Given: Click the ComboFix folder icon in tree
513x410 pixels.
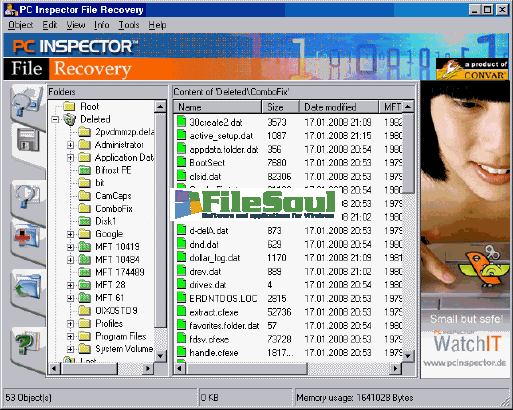Looking at the screenshot, I should tap(85, 209).
